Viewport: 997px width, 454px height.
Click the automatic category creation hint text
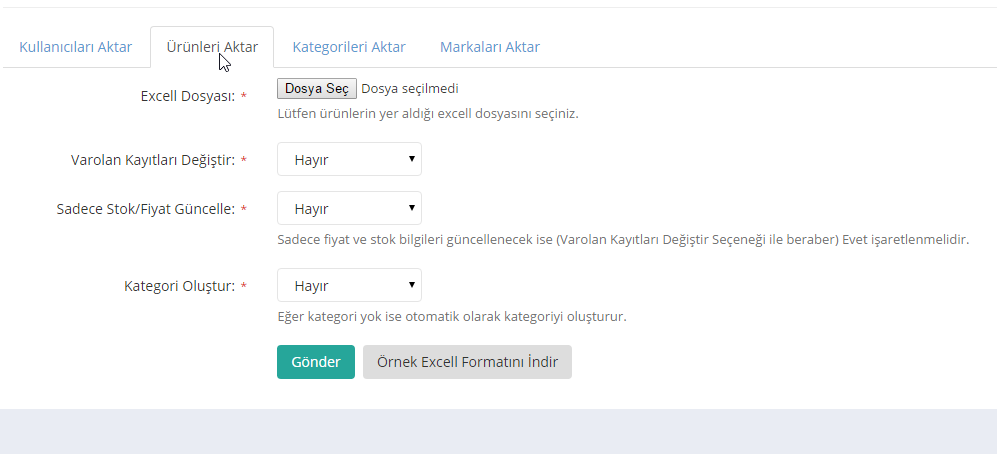(451, 317)
